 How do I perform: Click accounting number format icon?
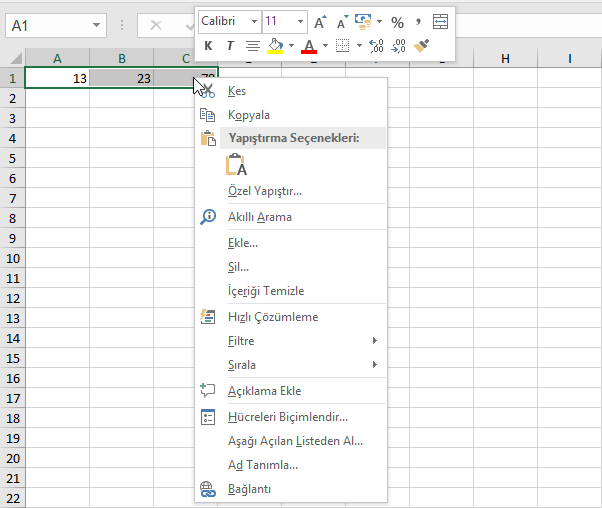pyautogui.click(x=363, y=22)
